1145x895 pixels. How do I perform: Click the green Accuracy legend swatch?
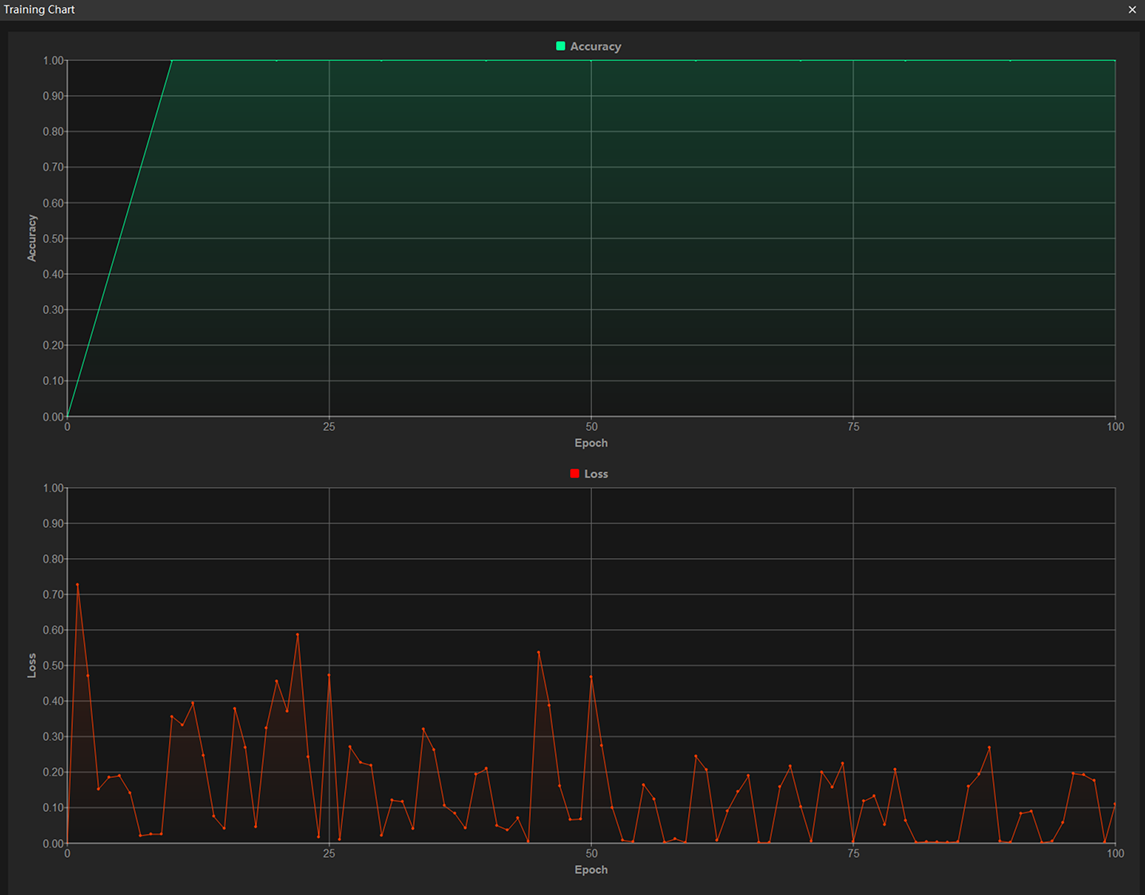click(x=561, y=46)
